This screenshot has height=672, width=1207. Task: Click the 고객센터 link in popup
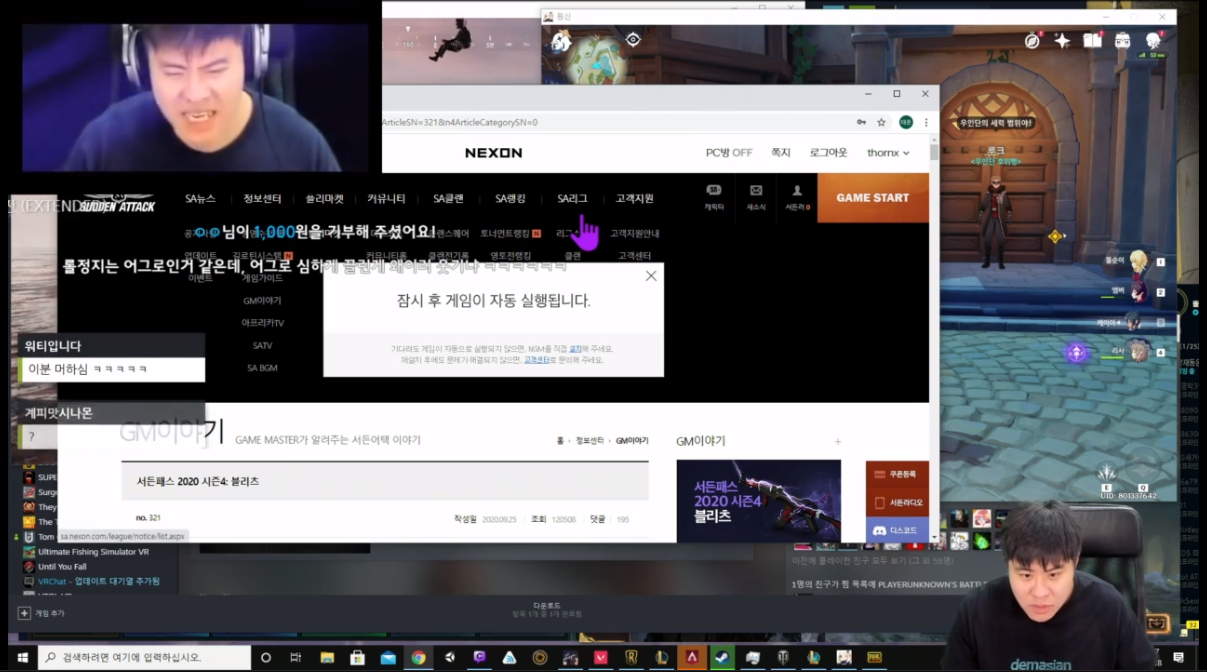pyautogui.click(x=536, y=359)
